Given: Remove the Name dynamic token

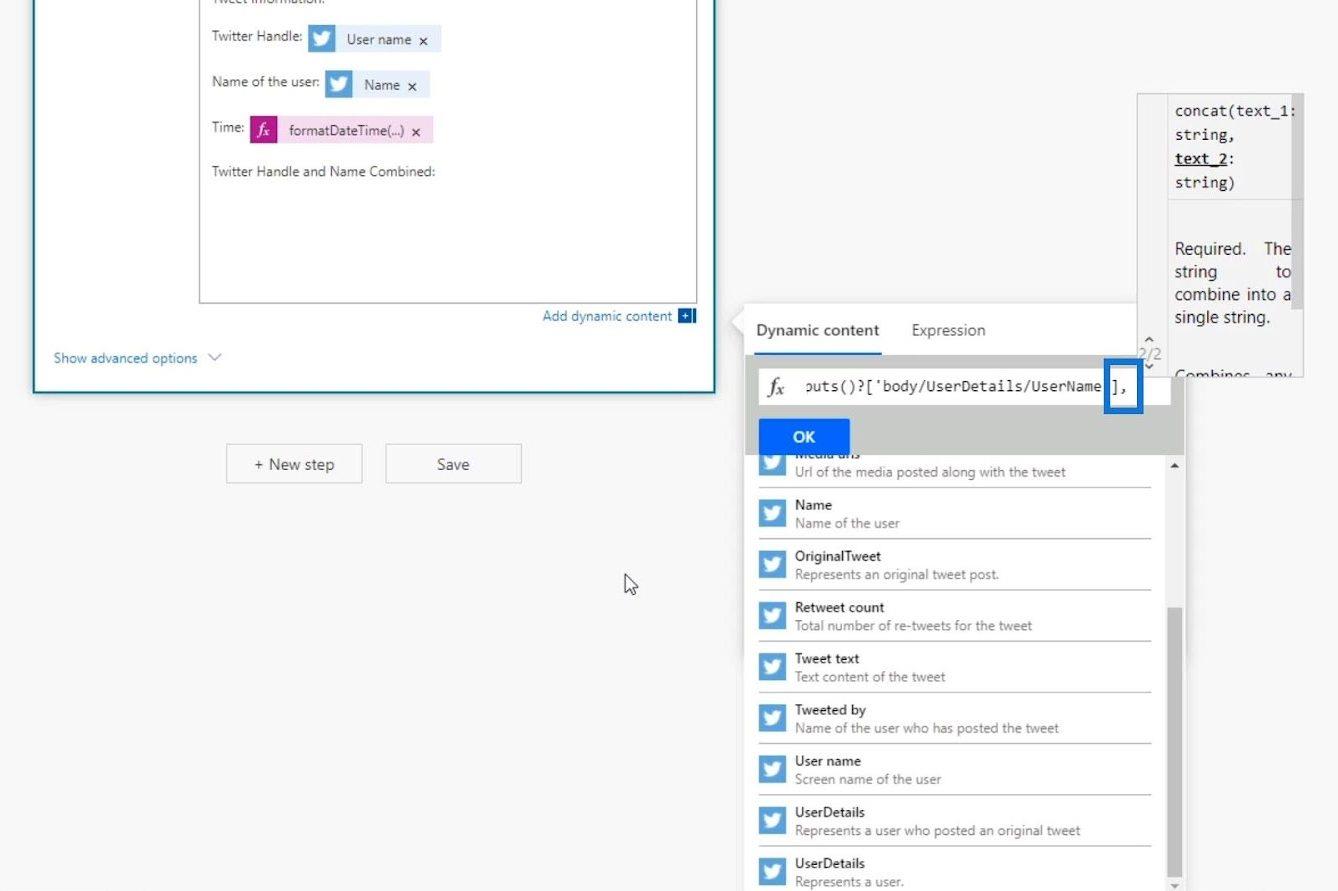Looking at the screenshot, I should click(x=411, y=86).
